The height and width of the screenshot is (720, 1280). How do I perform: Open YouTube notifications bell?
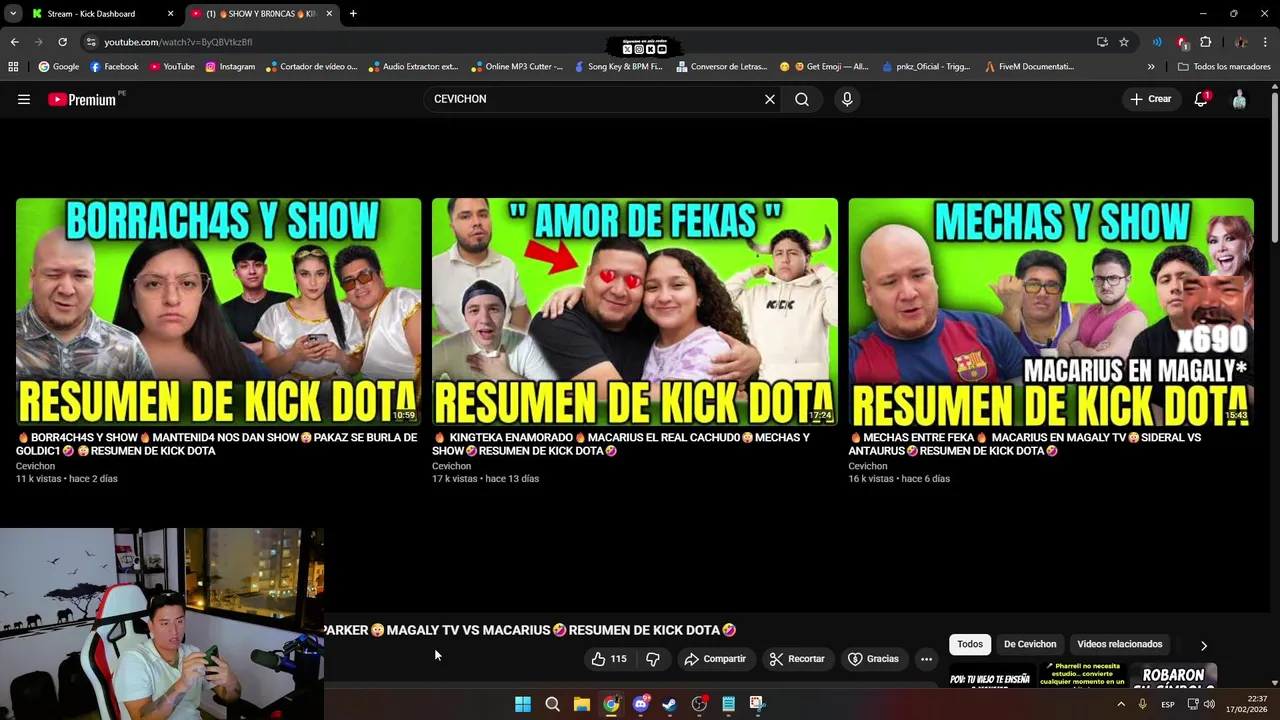1201,99
